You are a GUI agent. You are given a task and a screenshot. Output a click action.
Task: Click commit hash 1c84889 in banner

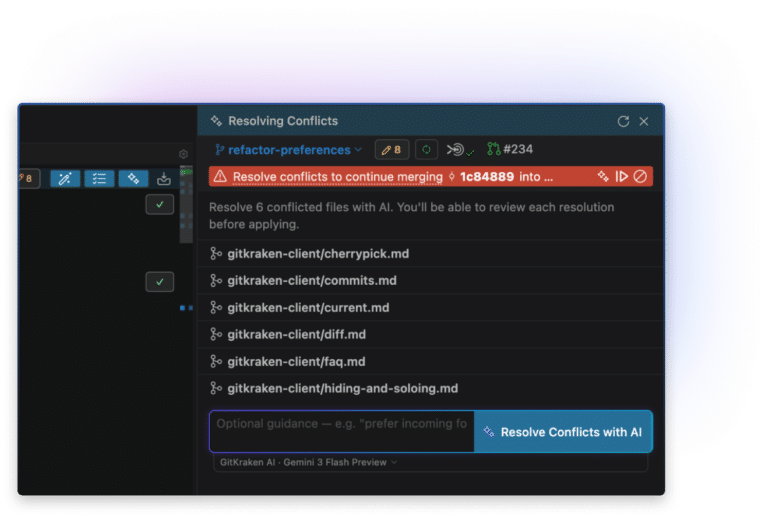point(486,177)
